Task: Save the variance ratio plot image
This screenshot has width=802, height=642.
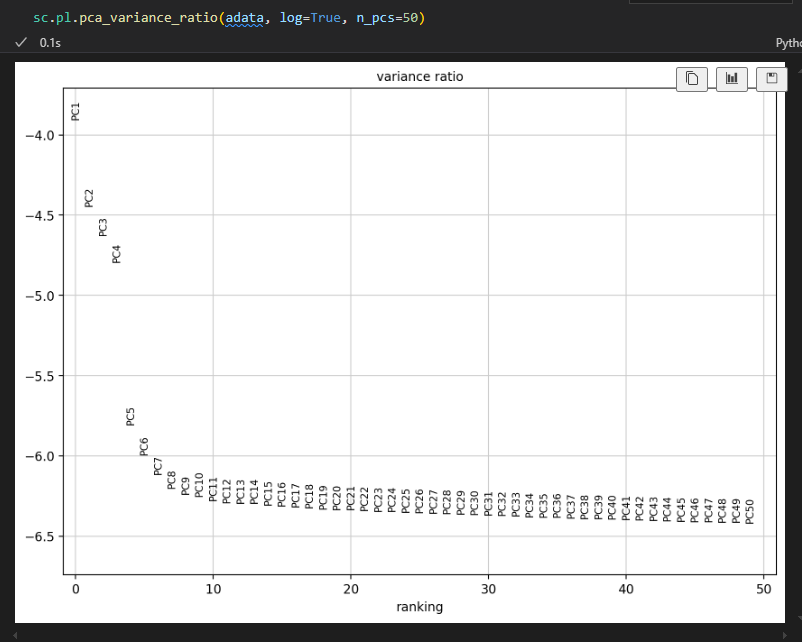Action: click(x=771, y=79)
